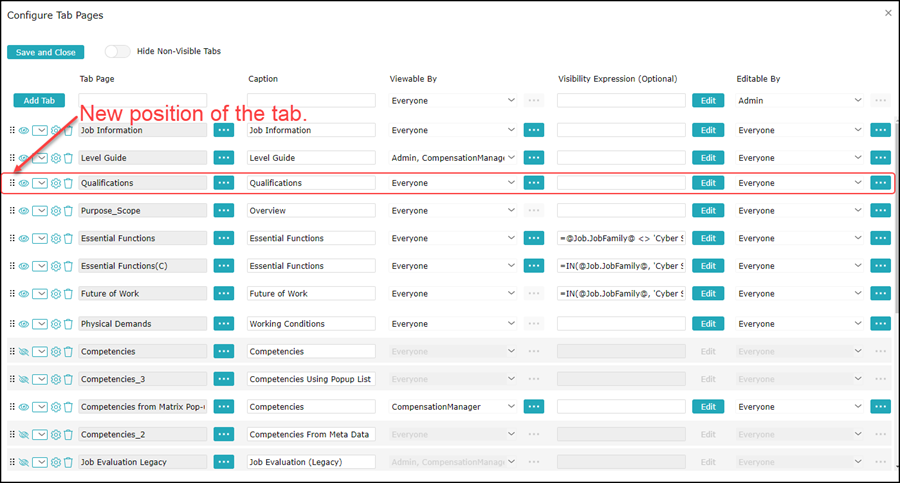Image resolution: width=900 pixels, height=483 pixels.
Task: Open settings gear for Future of Work
Action: 56,294
